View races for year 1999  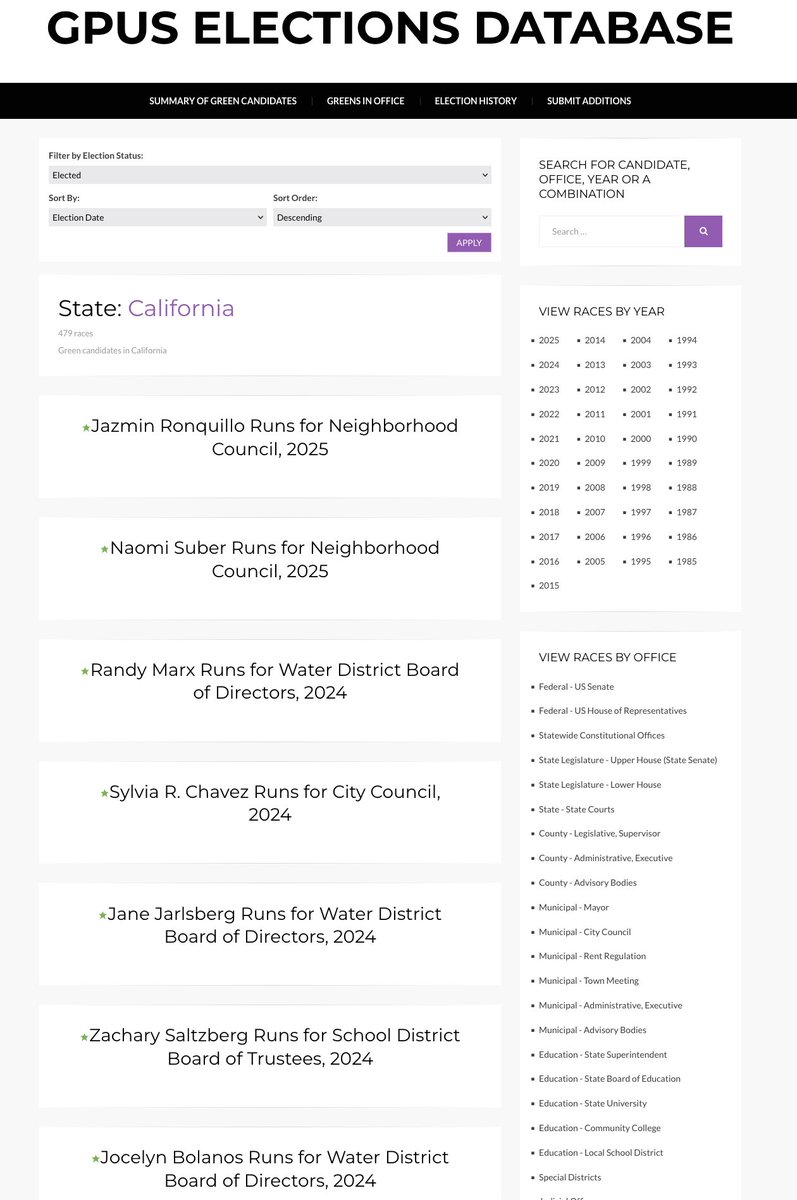(x=640, y=463)
